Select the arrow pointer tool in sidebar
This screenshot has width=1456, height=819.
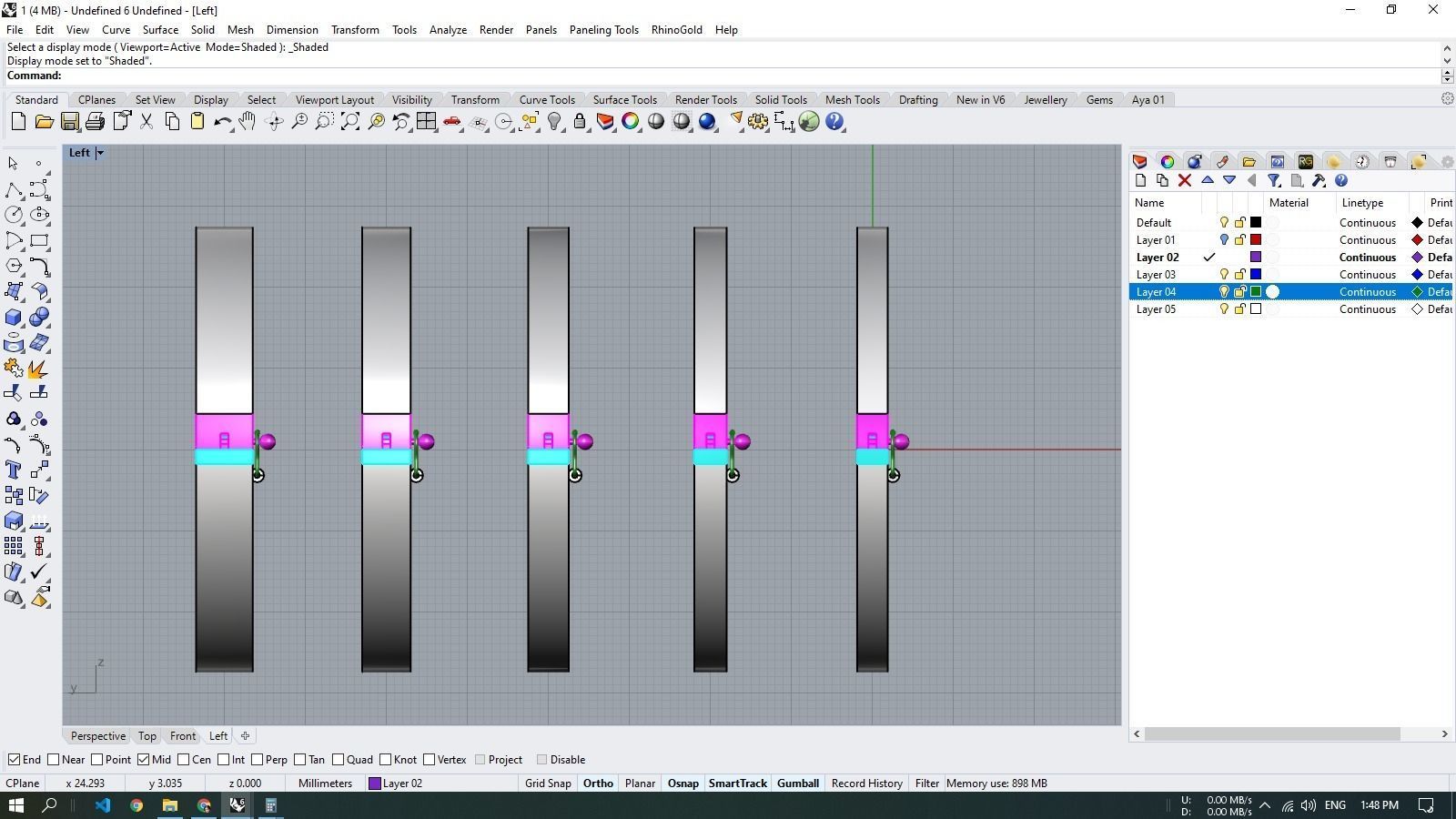click(13, 164)
